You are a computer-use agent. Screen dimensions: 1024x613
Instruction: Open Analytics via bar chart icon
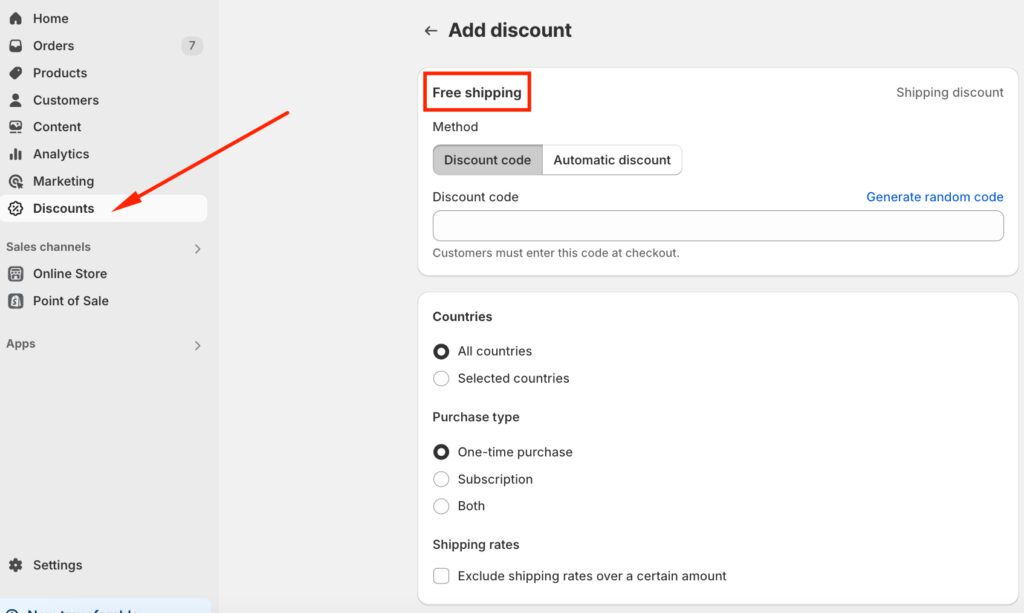click(x=15, y=154)
